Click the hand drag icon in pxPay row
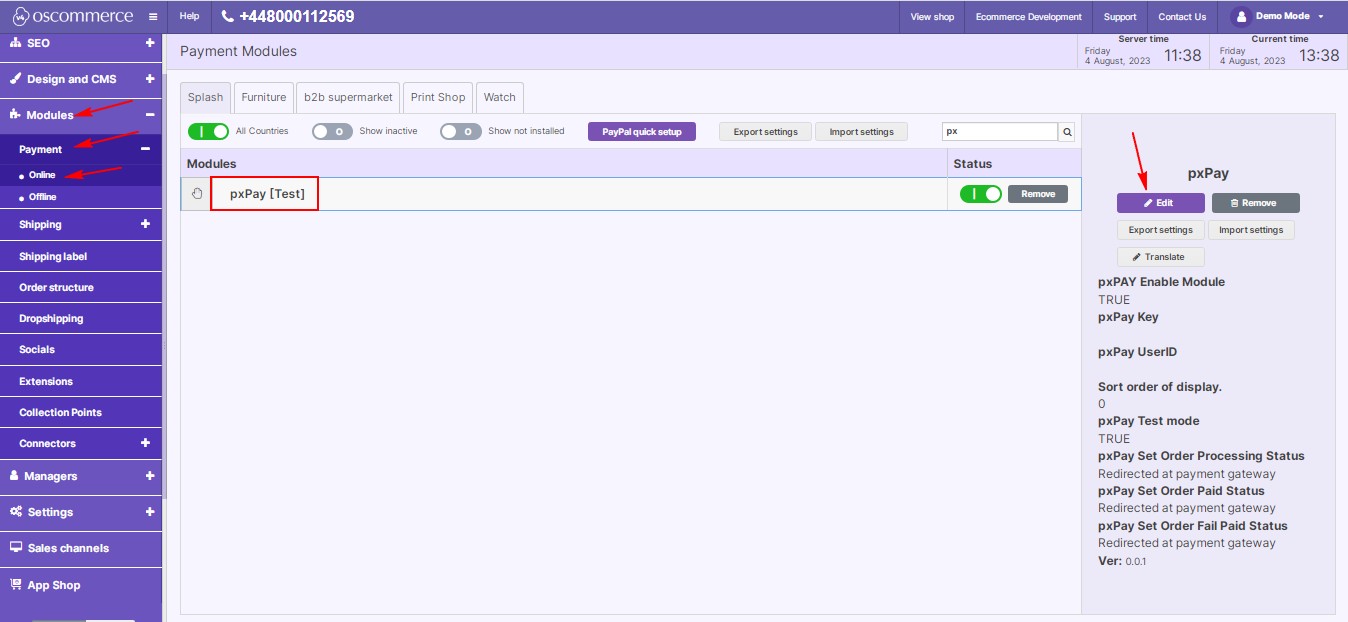This screenshot has width=1348, height=622. click(197, 194)
